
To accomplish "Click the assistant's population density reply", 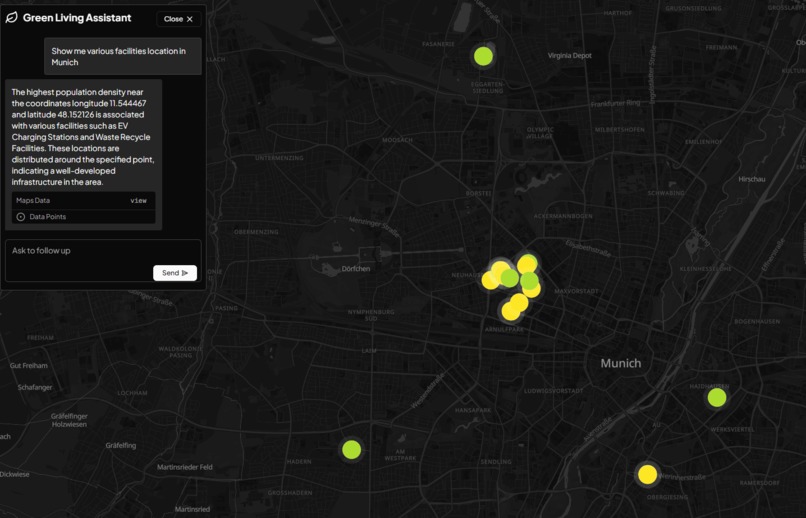I will 83,137.
